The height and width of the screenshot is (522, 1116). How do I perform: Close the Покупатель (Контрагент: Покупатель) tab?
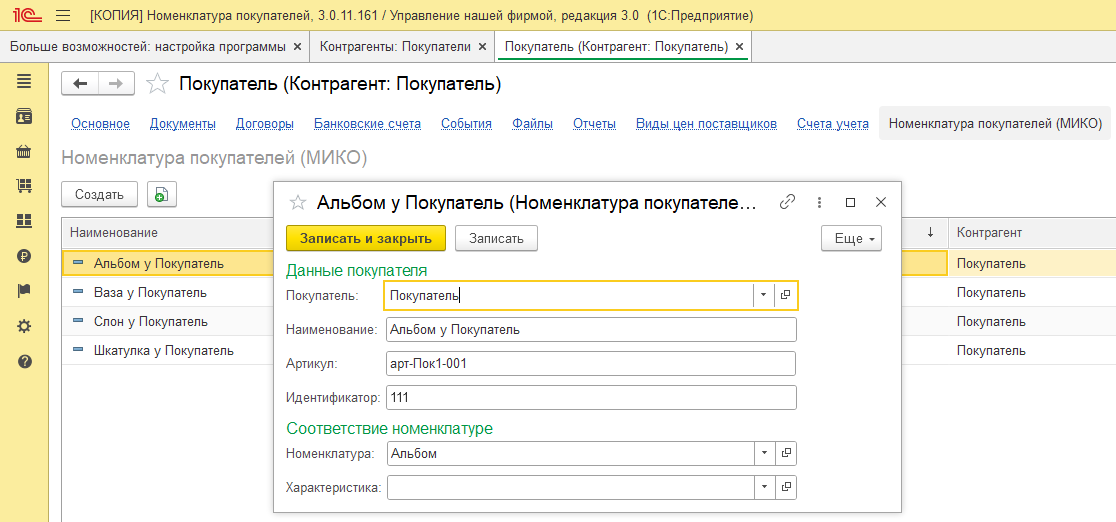point(739,47)
